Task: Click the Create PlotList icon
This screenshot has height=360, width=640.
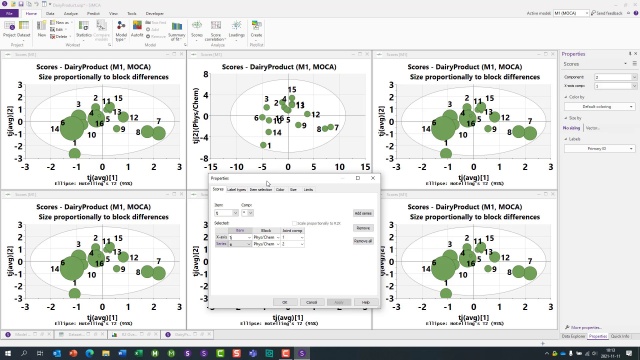Action: (256, 29)
